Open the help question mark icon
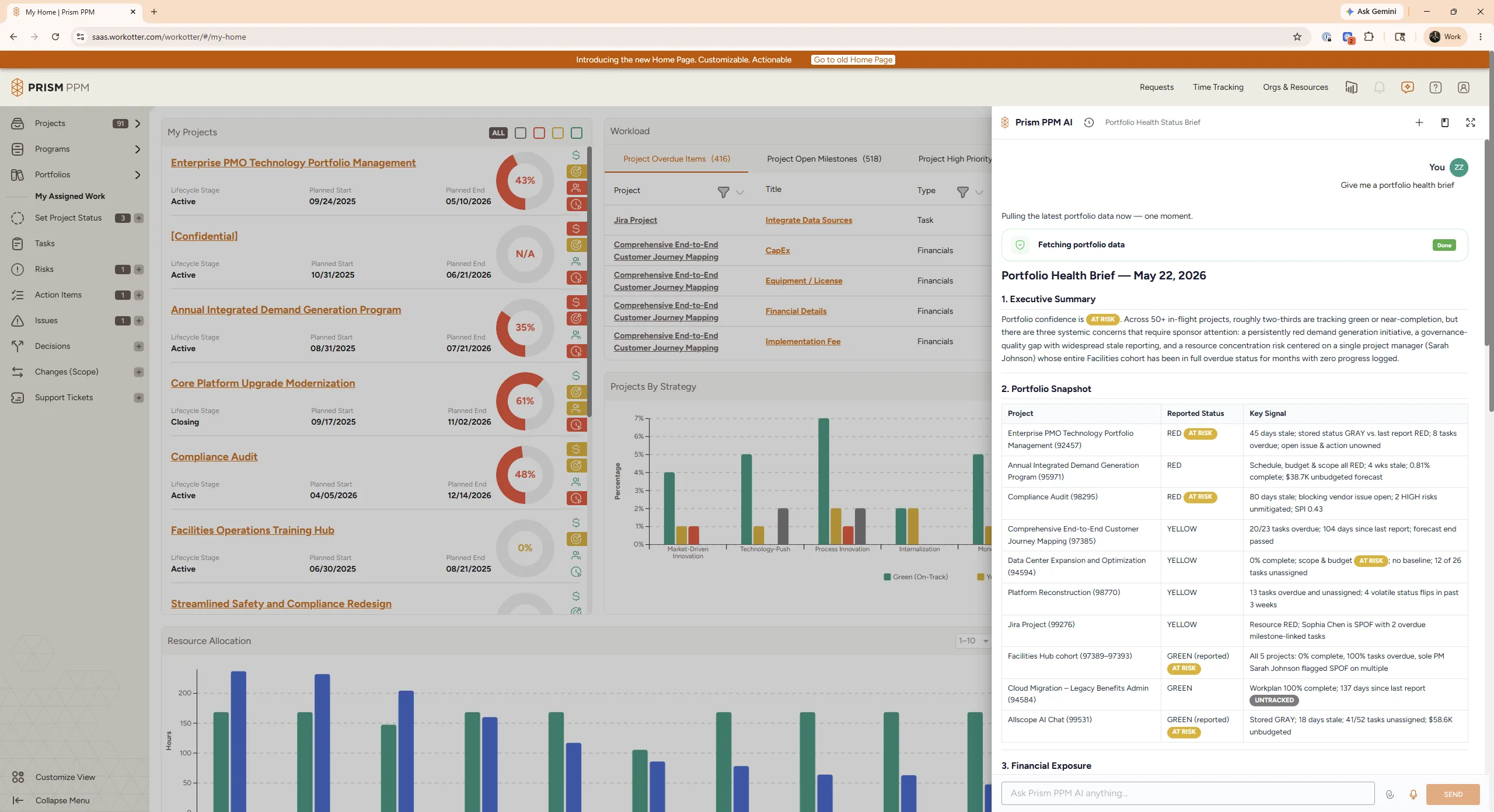This screenshot has width=1494, height=812. [x=1435, y=87]
